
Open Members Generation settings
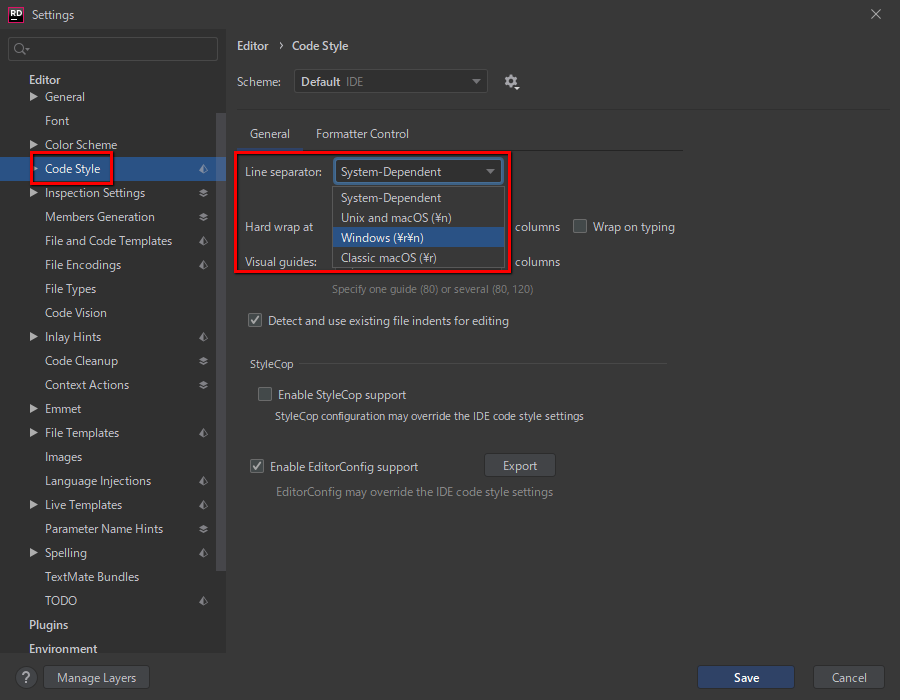(x=100, y=217)
